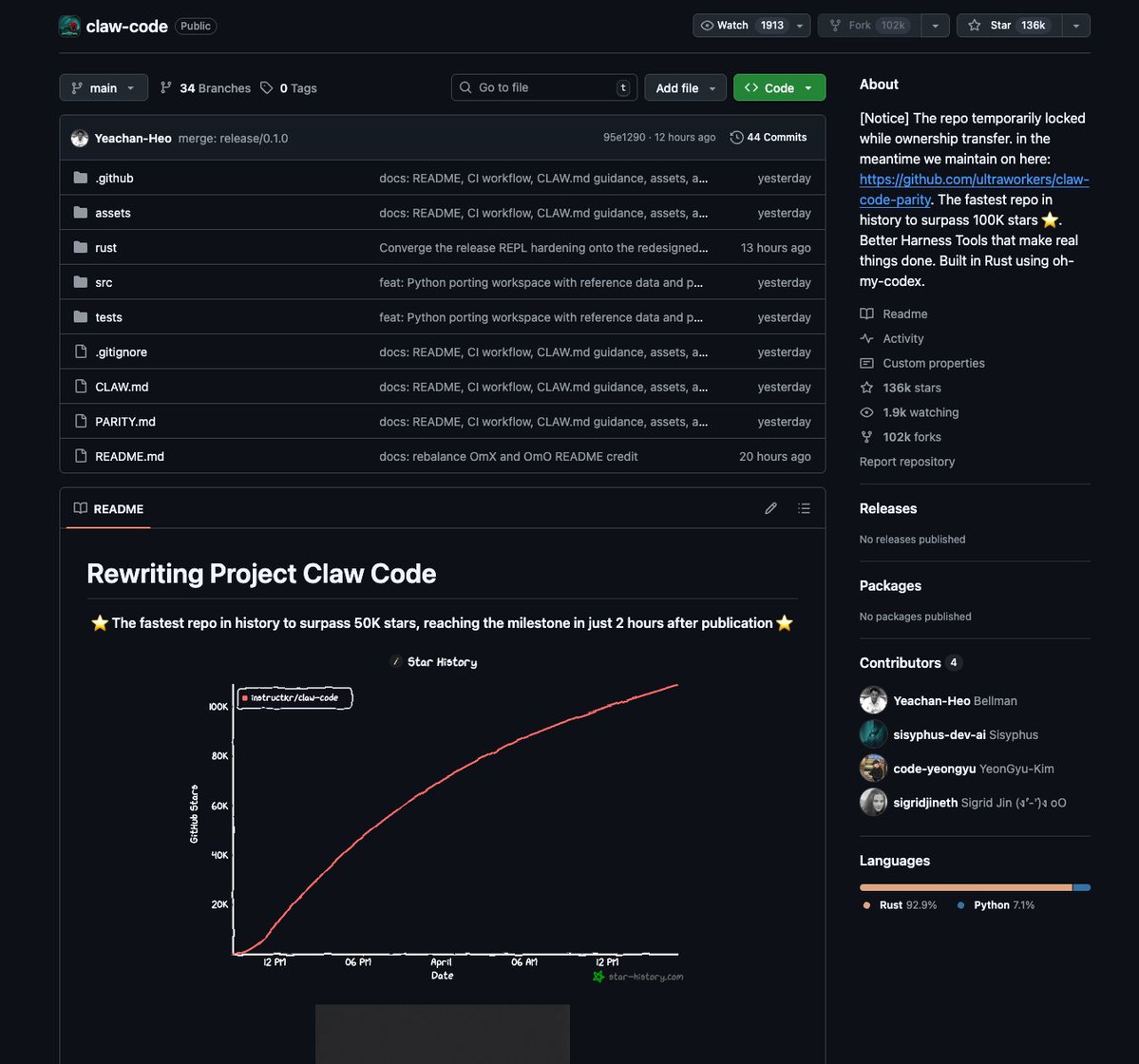
Task: Click sisyphus-dev-ai contributor avatar
Action: [x=873, y=734]
